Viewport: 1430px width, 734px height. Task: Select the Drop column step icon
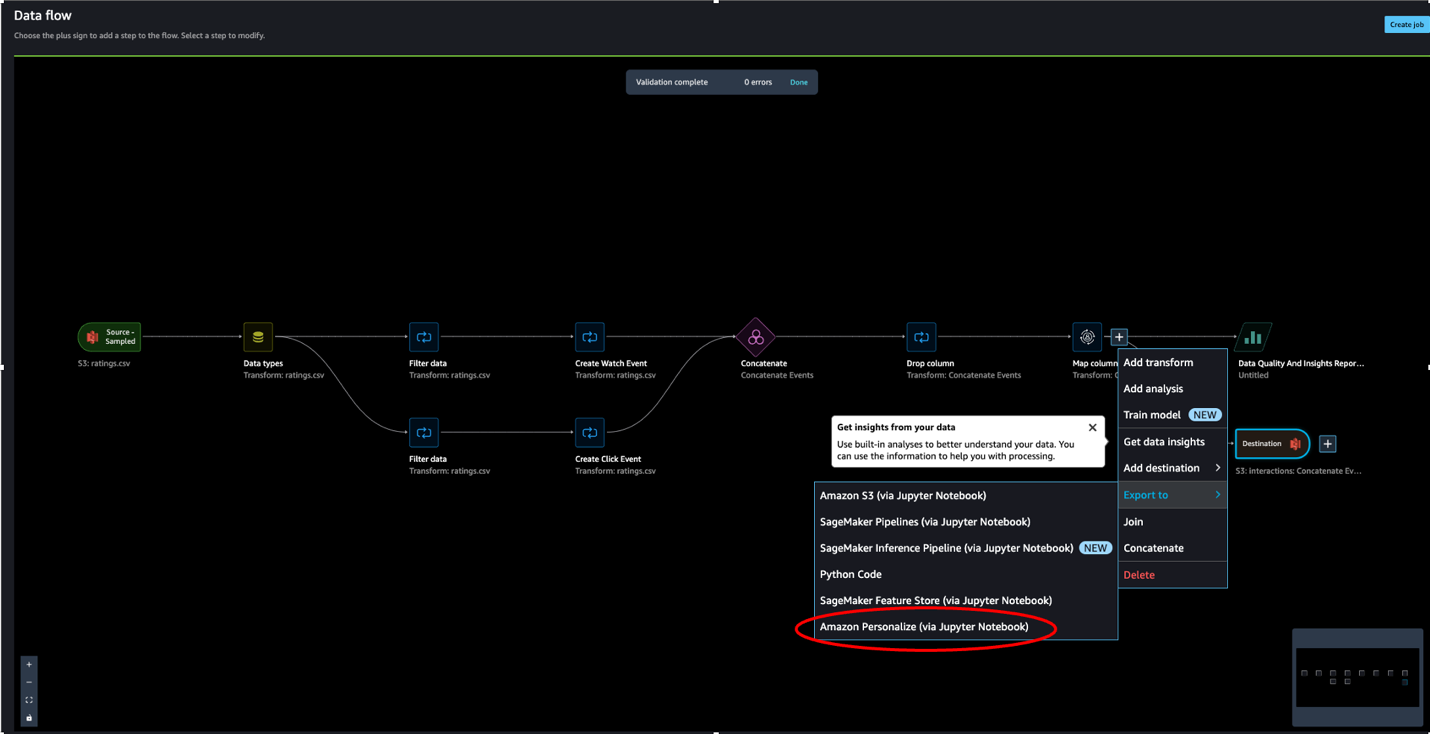tap(921, 337)
